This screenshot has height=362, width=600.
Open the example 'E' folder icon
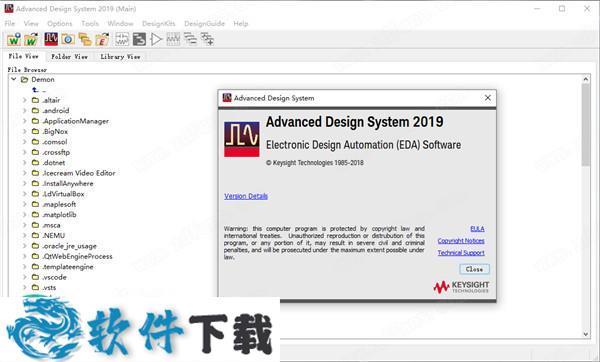tap(102, 39)
